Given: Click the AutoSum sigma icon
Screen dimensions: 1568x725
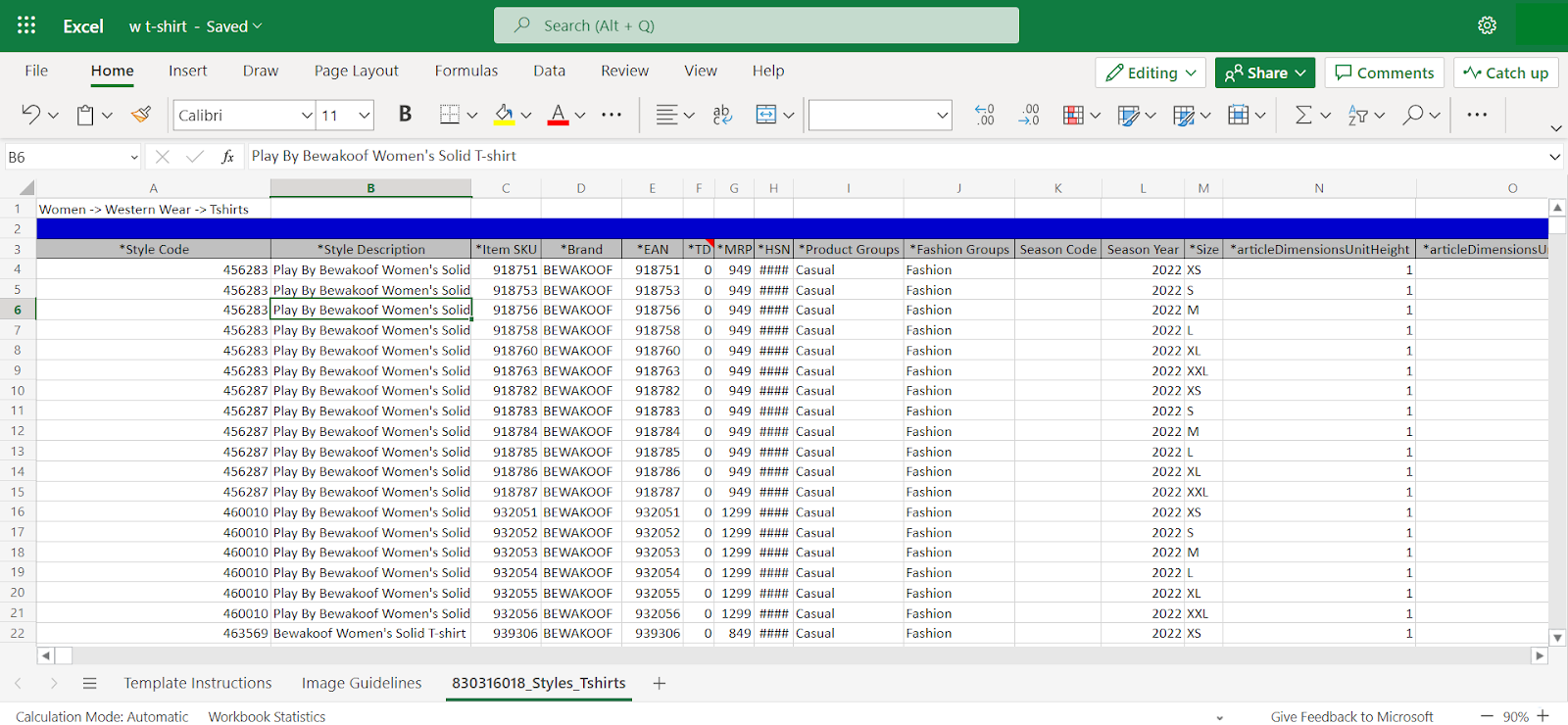Looking at the screenshot, I should 1303,115.
